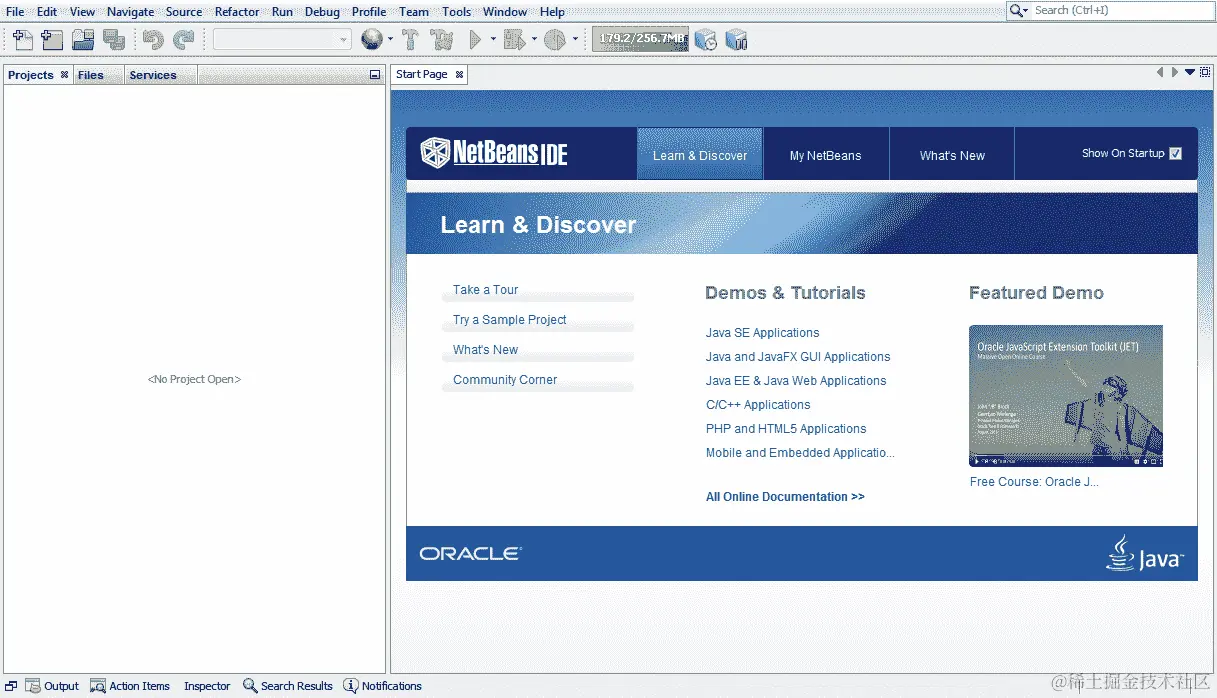The height and width of the screenshot is (698, 1217).
Task: Open the Tools menu
Action: tap(457, 12)
